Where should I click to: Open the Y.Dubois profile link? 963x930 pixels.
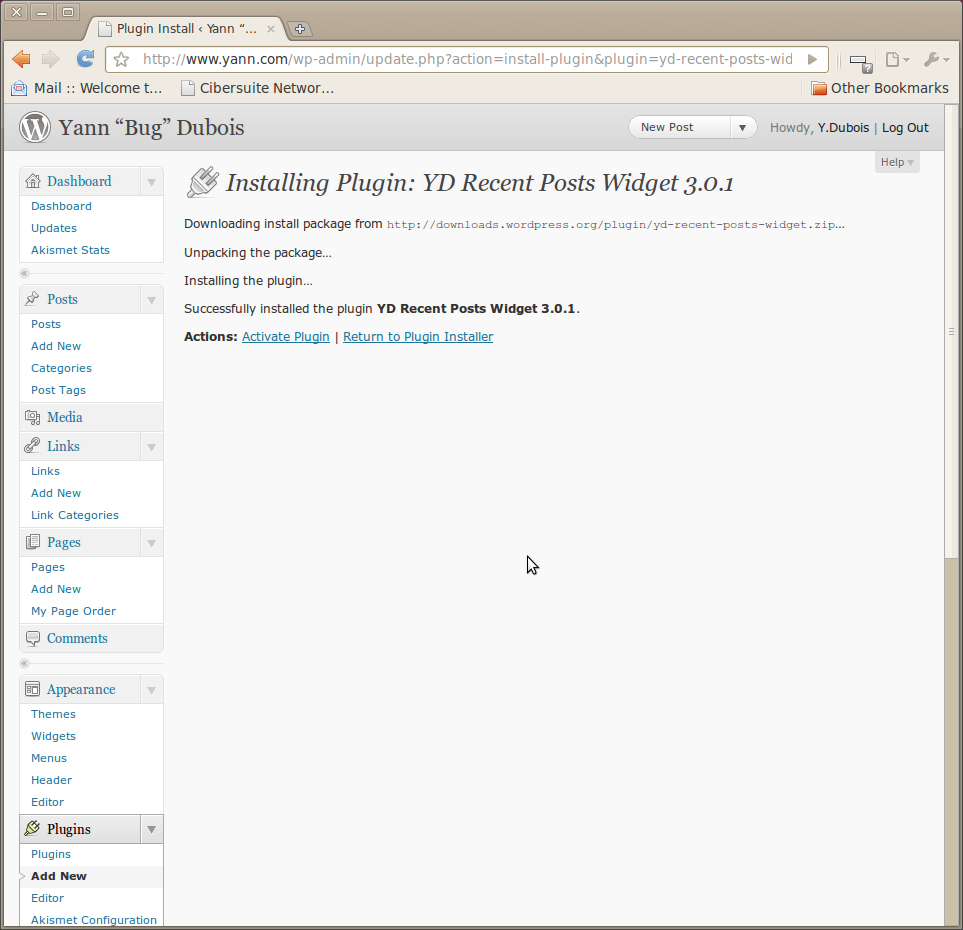[x=843, y=128]
